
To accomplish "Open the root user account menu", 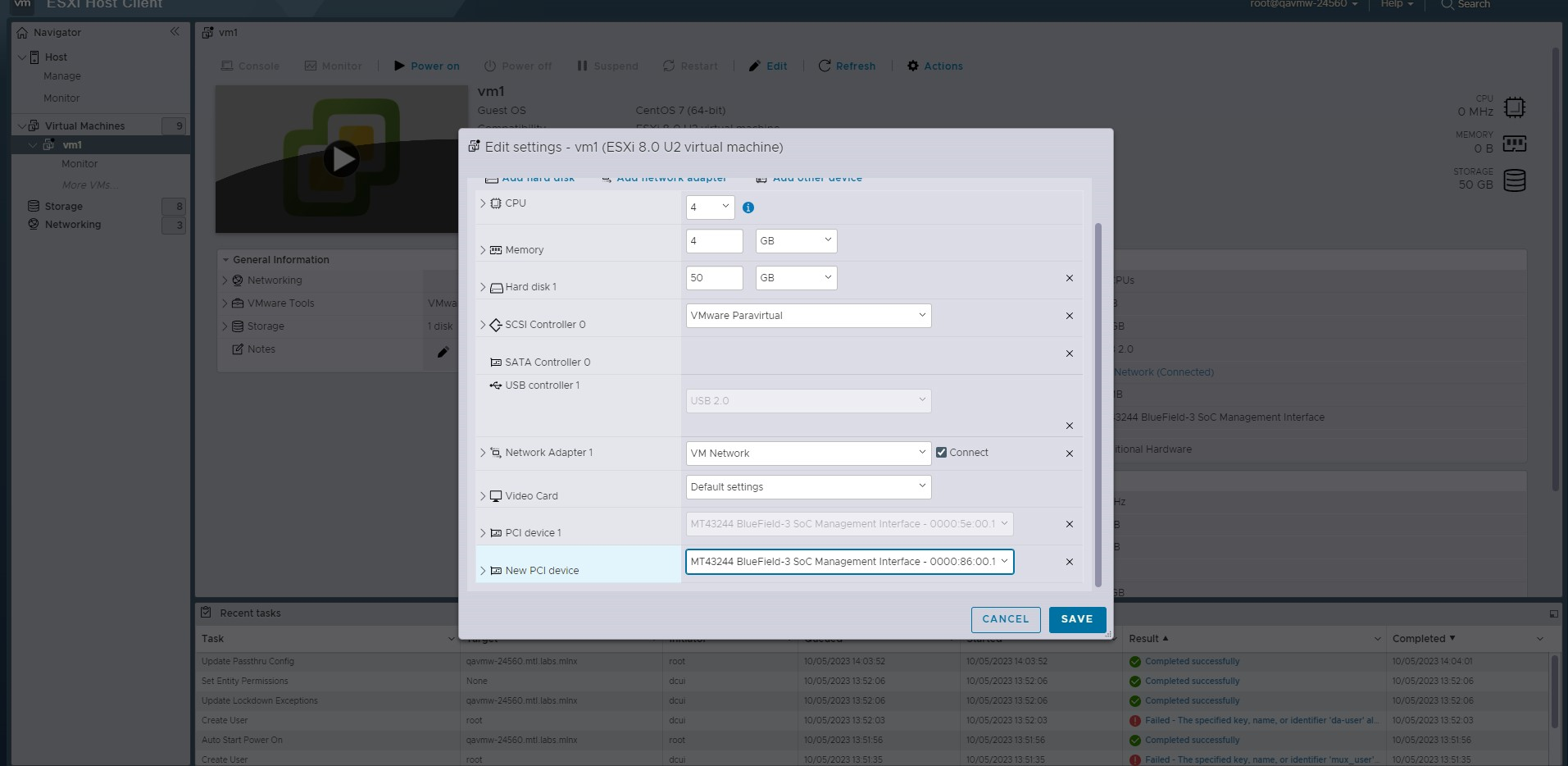I will (1303, 4).
